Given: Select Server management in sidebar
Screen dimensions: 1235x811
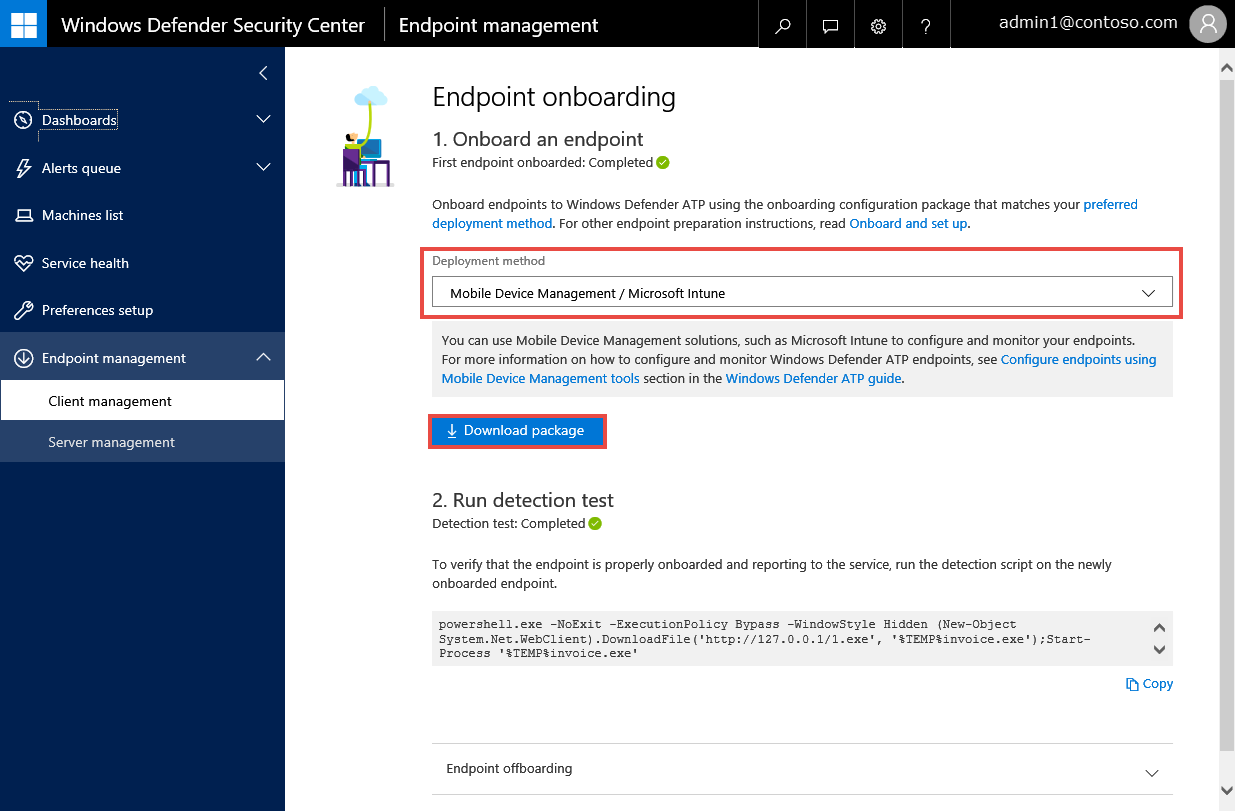Looking at the screenshot, I should [x=111, y=442].
